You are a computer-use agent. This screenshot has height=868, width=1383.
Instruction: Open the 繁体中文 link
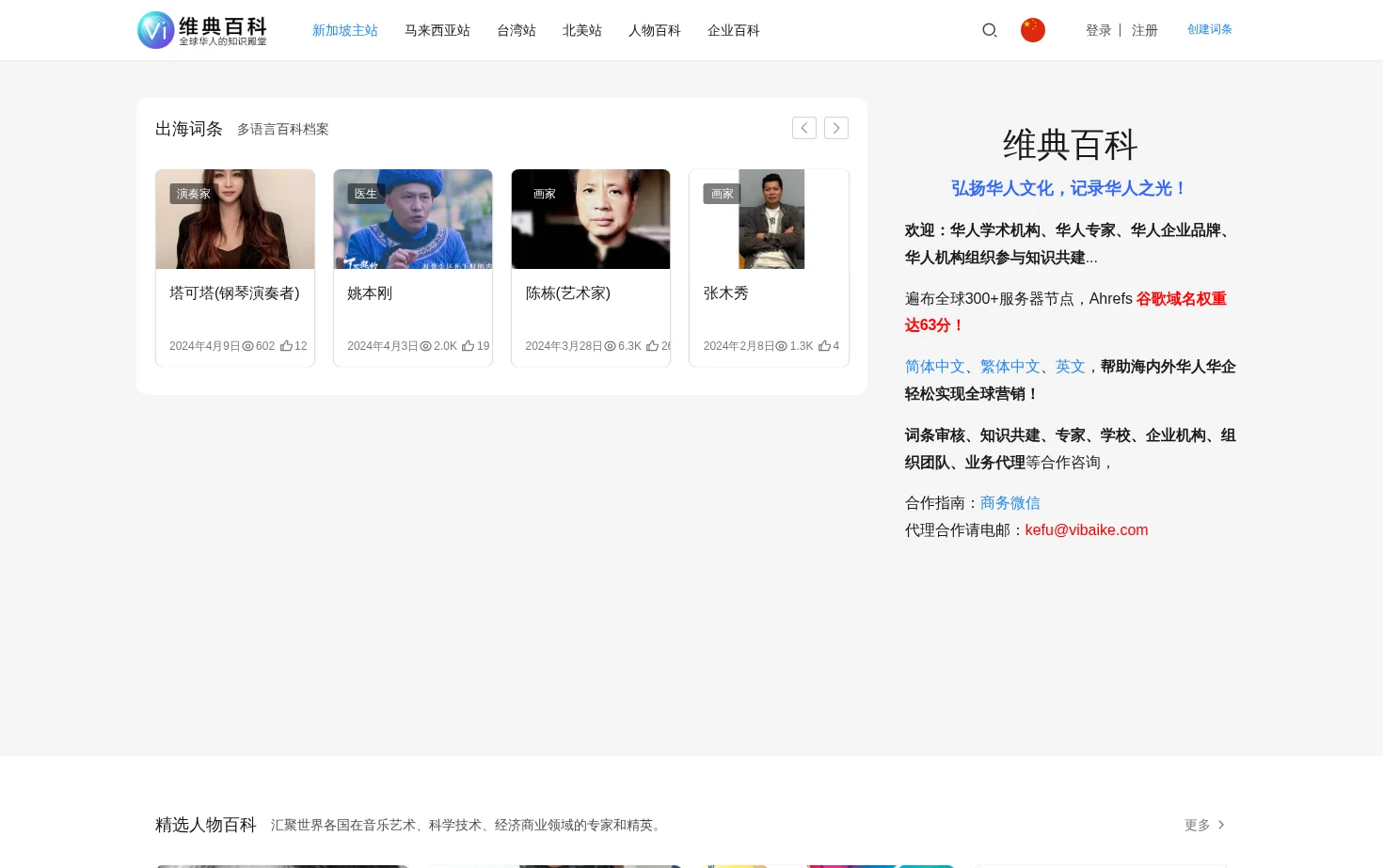[x=1010, y=367]
